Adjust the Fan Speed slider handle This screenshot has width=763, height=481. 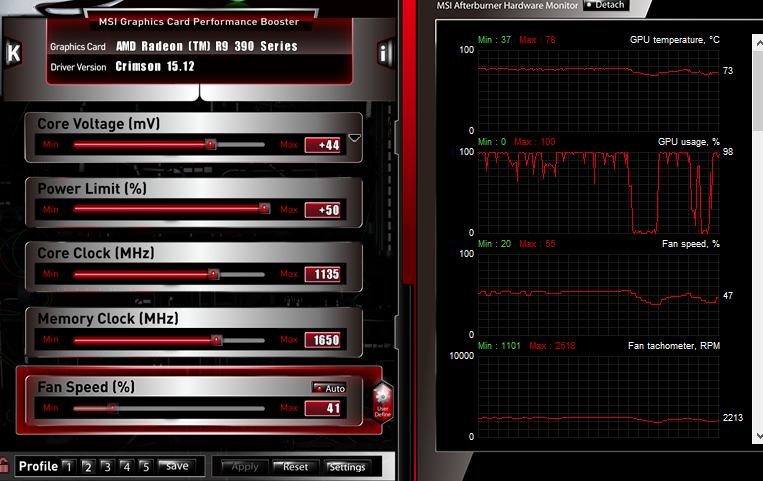[112, 408]
